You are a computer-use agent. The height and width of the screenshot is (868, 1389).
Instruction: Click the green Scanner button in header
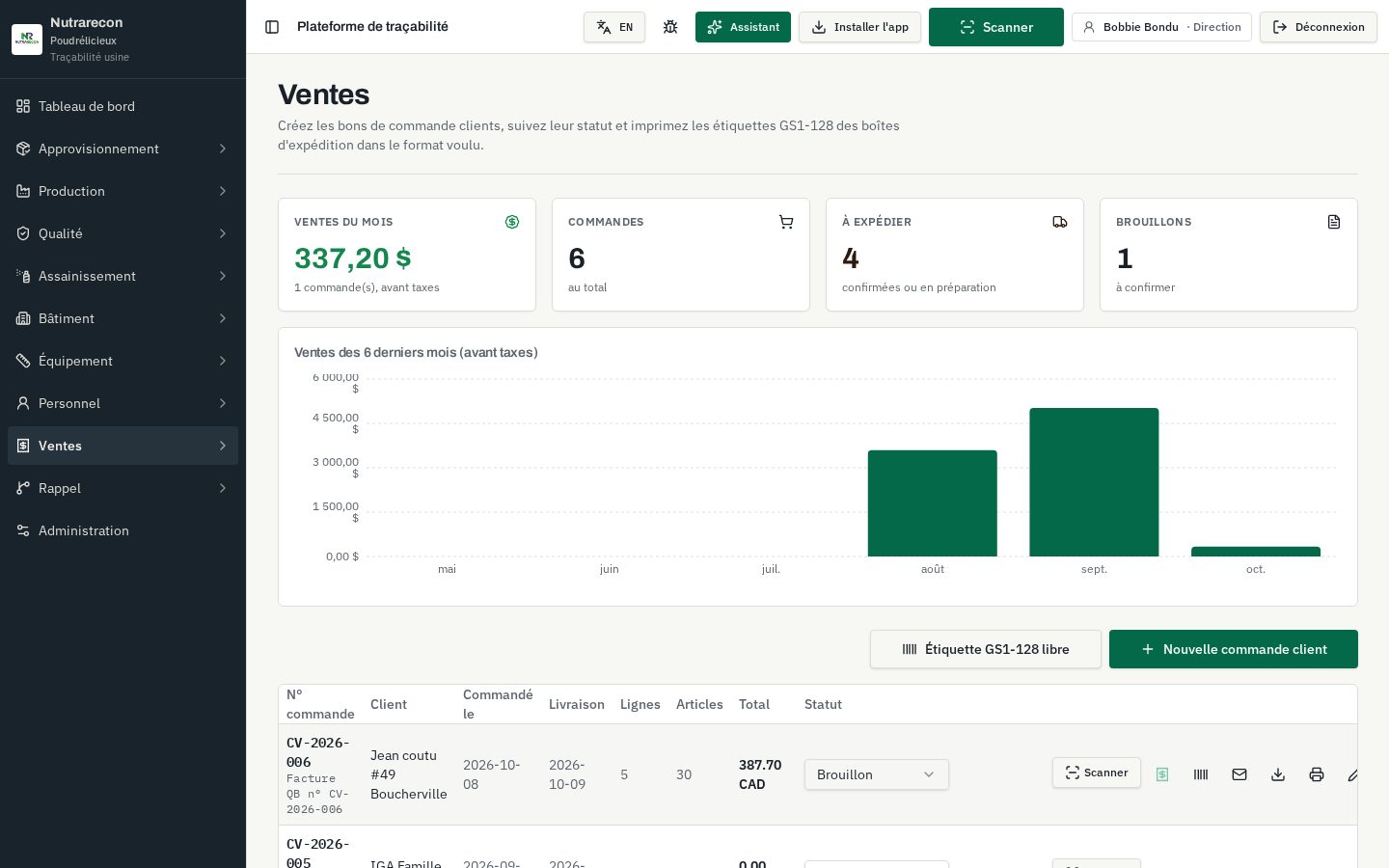pos(996,27)
